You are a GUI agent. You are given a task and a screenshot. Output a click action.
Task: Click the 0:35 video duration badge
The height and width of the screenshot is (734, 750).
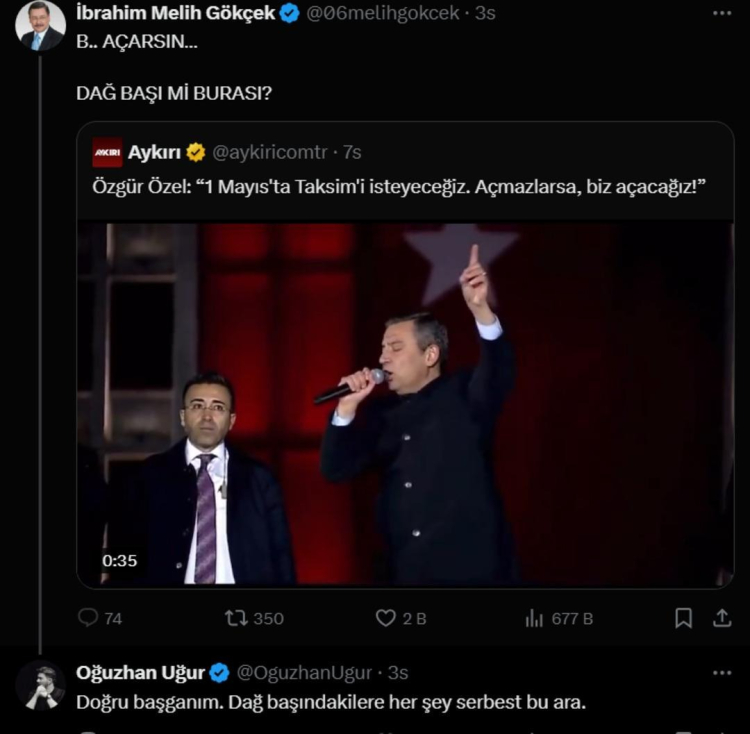119,561
